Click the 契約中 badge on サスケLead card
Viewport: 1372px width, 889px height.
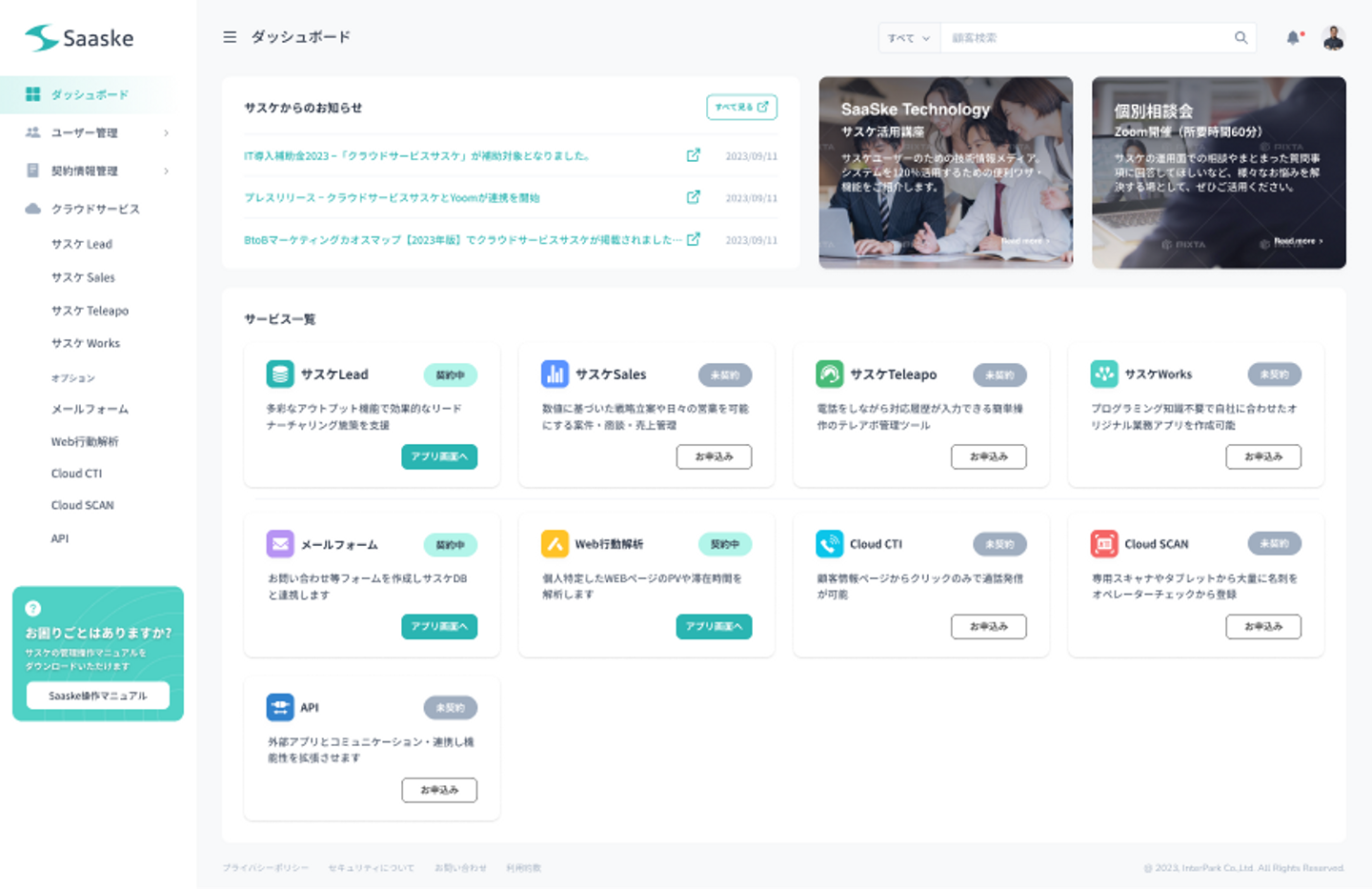pos(451,375)
